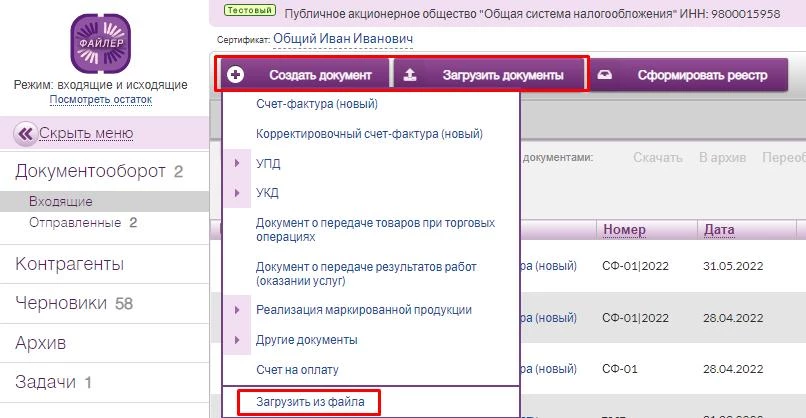
Task: Choose Счет на оплату from the menu
Action: pos(297,369)
